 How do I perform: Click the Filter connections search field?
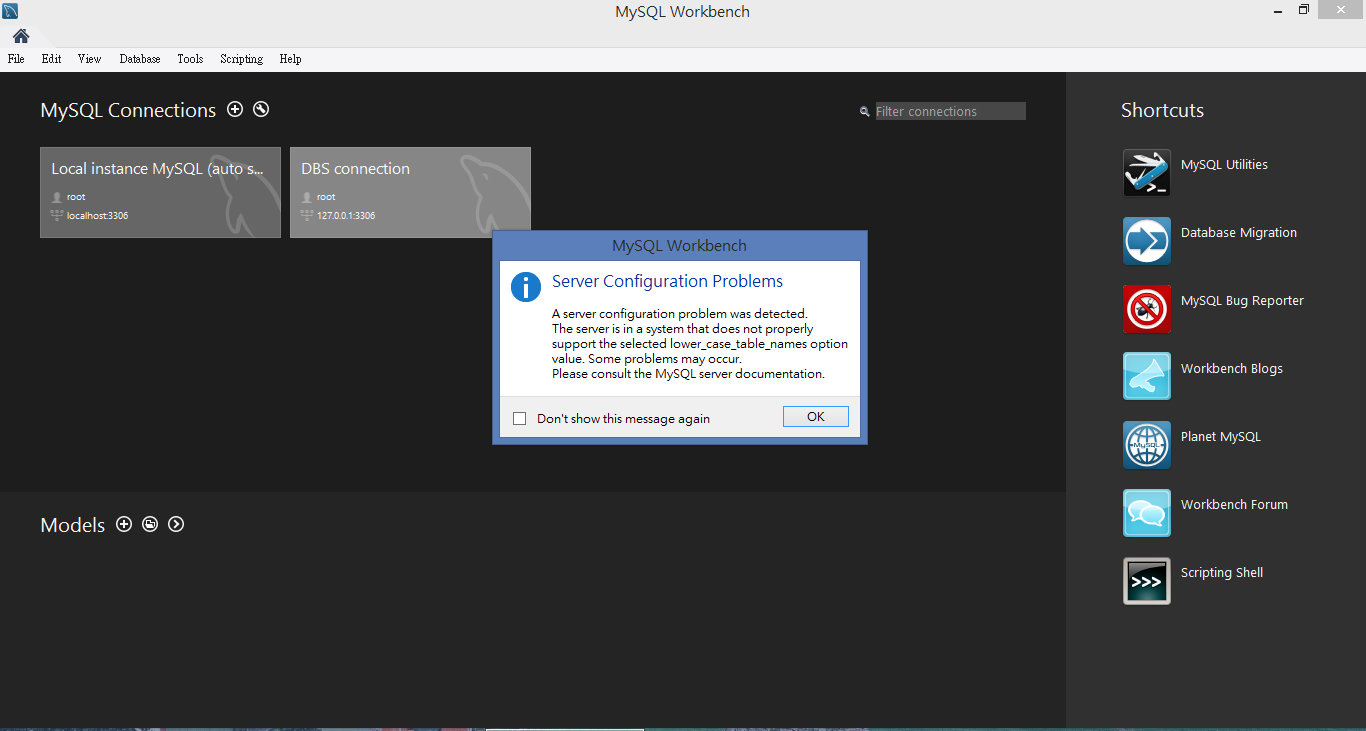(950, 111)
